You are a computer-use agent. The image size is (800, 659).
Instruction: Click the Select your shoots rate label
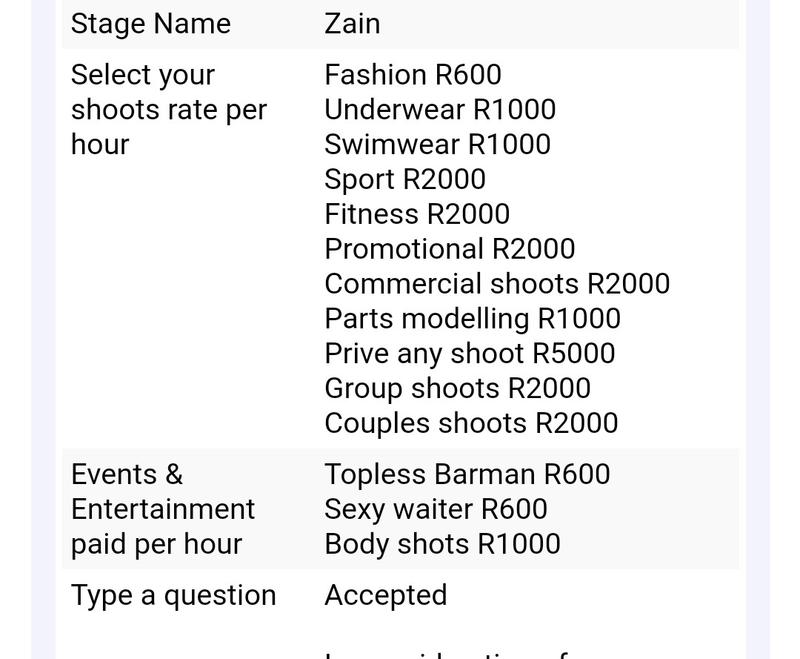[x=169, y=109]
